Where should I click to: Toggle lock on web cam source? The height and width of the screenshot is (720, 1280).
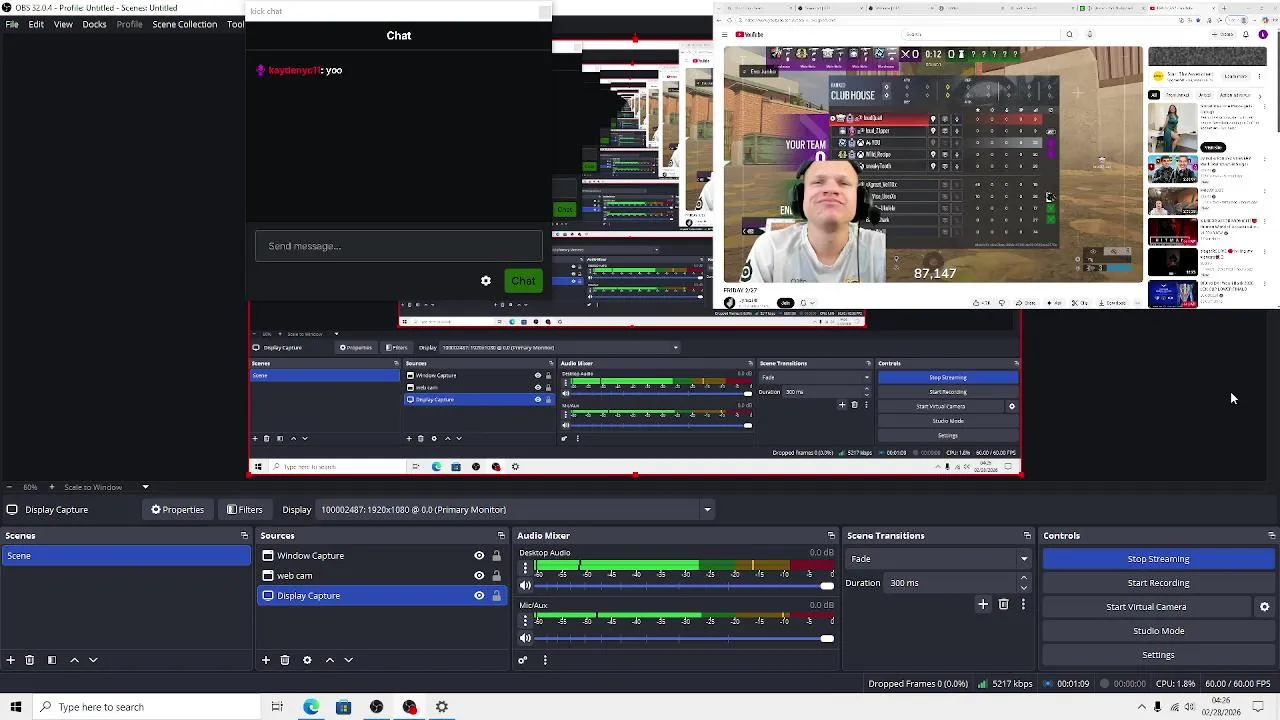point(496,576)
